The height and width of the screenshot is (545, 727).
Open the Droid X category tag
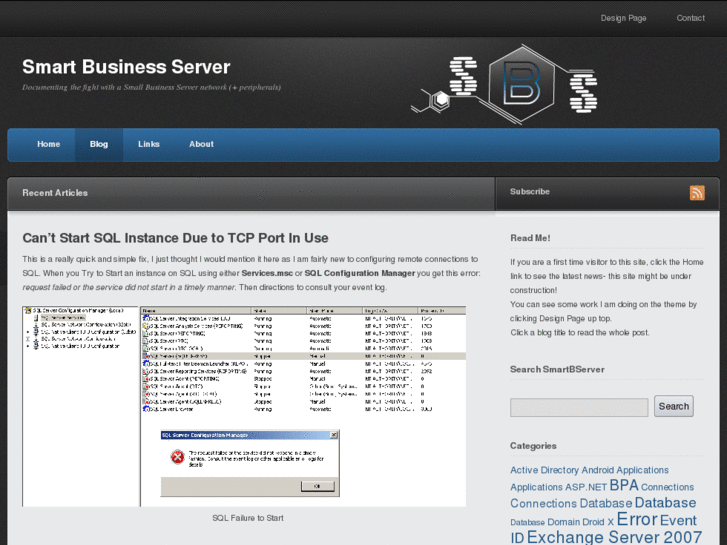tap(598, 522)
